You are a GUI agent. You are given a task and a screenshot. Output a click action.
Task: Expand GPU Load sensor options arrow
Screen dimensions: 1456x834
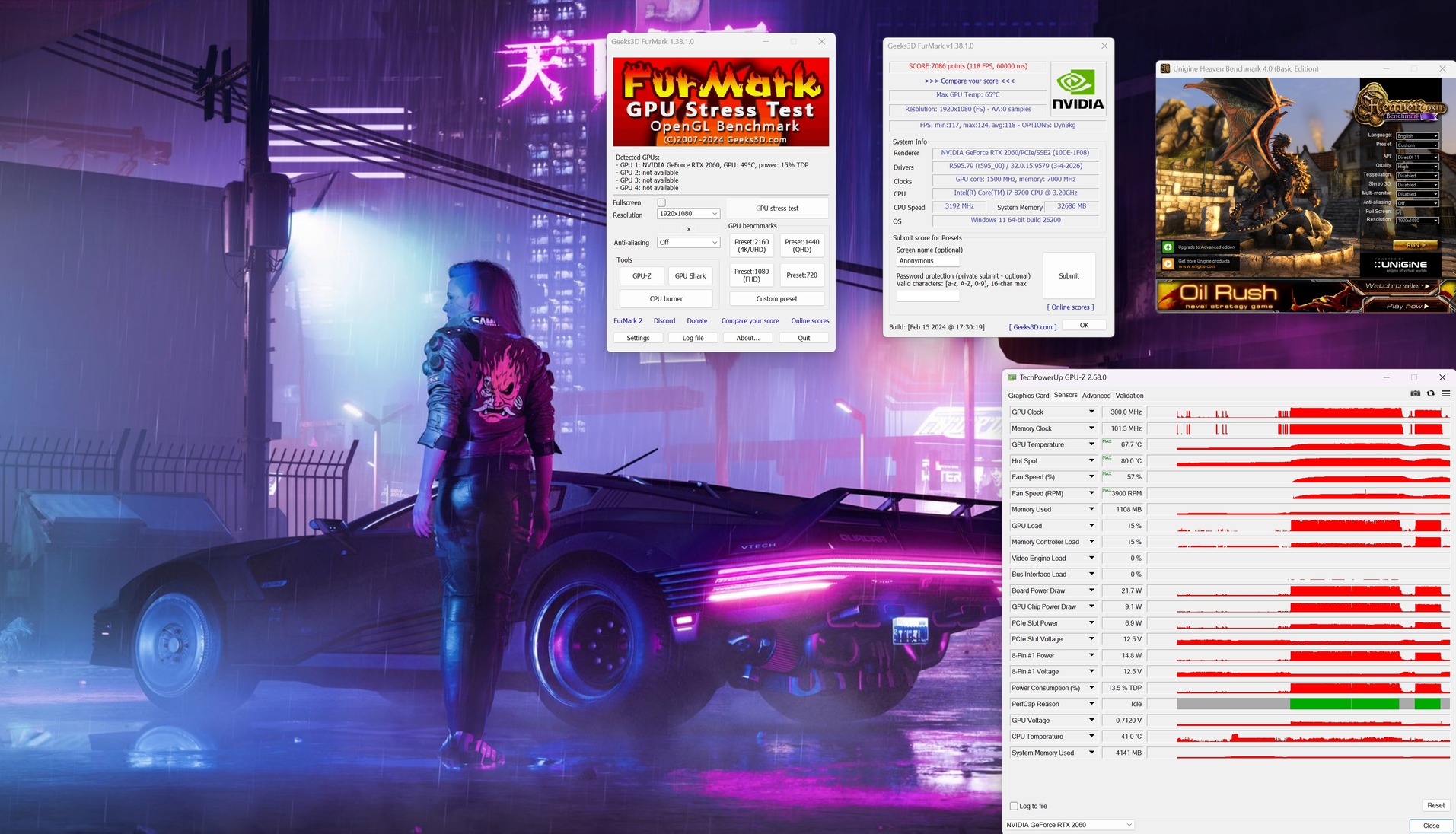coord(1091,526)
